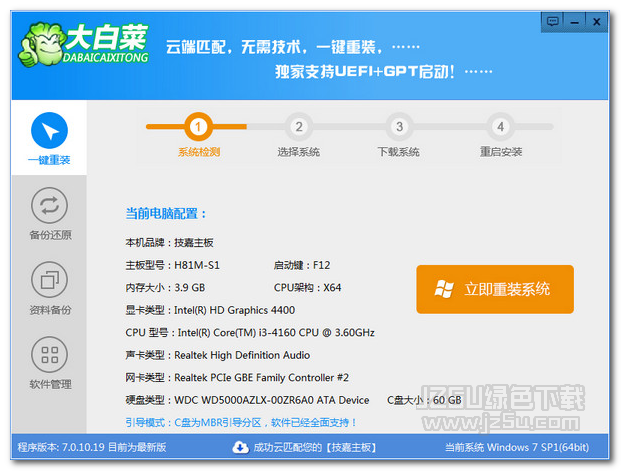Click the WDC WD5000AZLX hard disk line
This screenshot has height=471, width=621.
(x=247, y=400)
